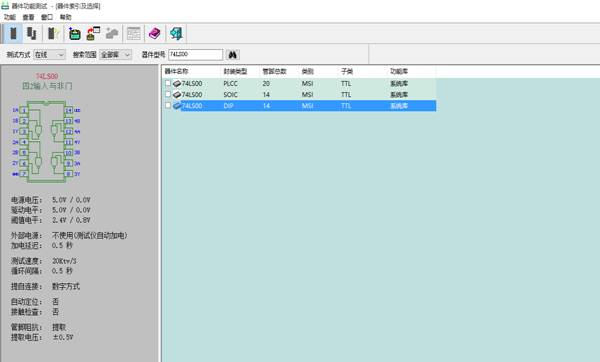This screenshot has height=362, width=600.
Task: Open the 查看 menu
Action: (x=28, y=17)
